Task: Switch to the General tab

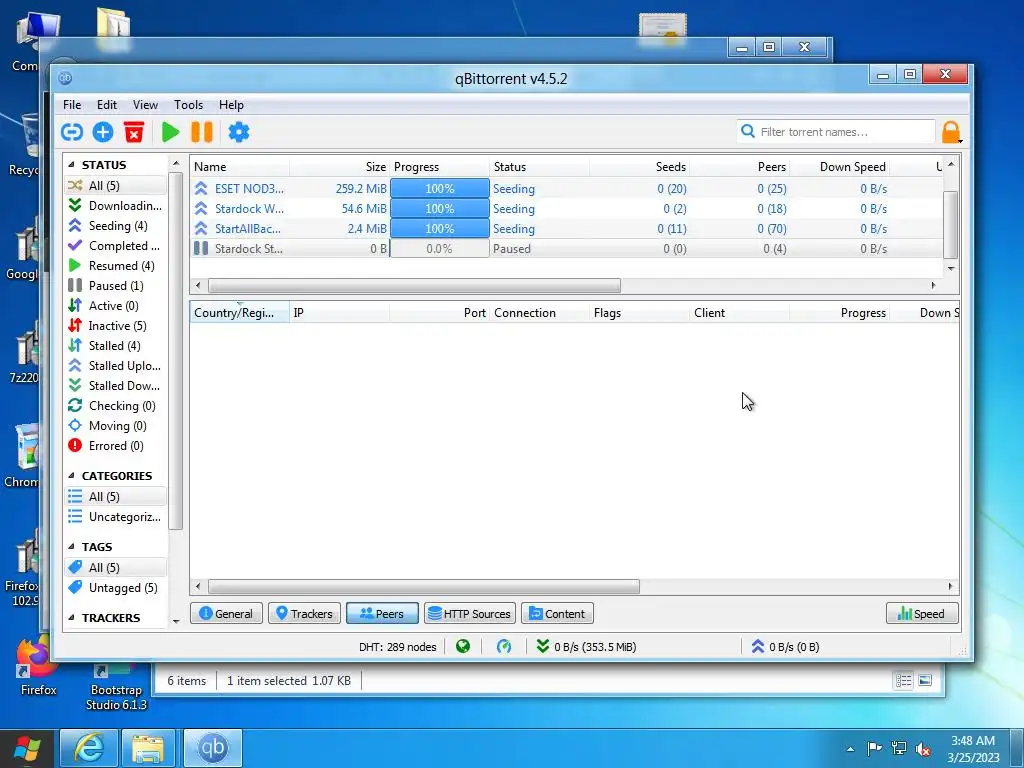Action: tap(226, 614)
